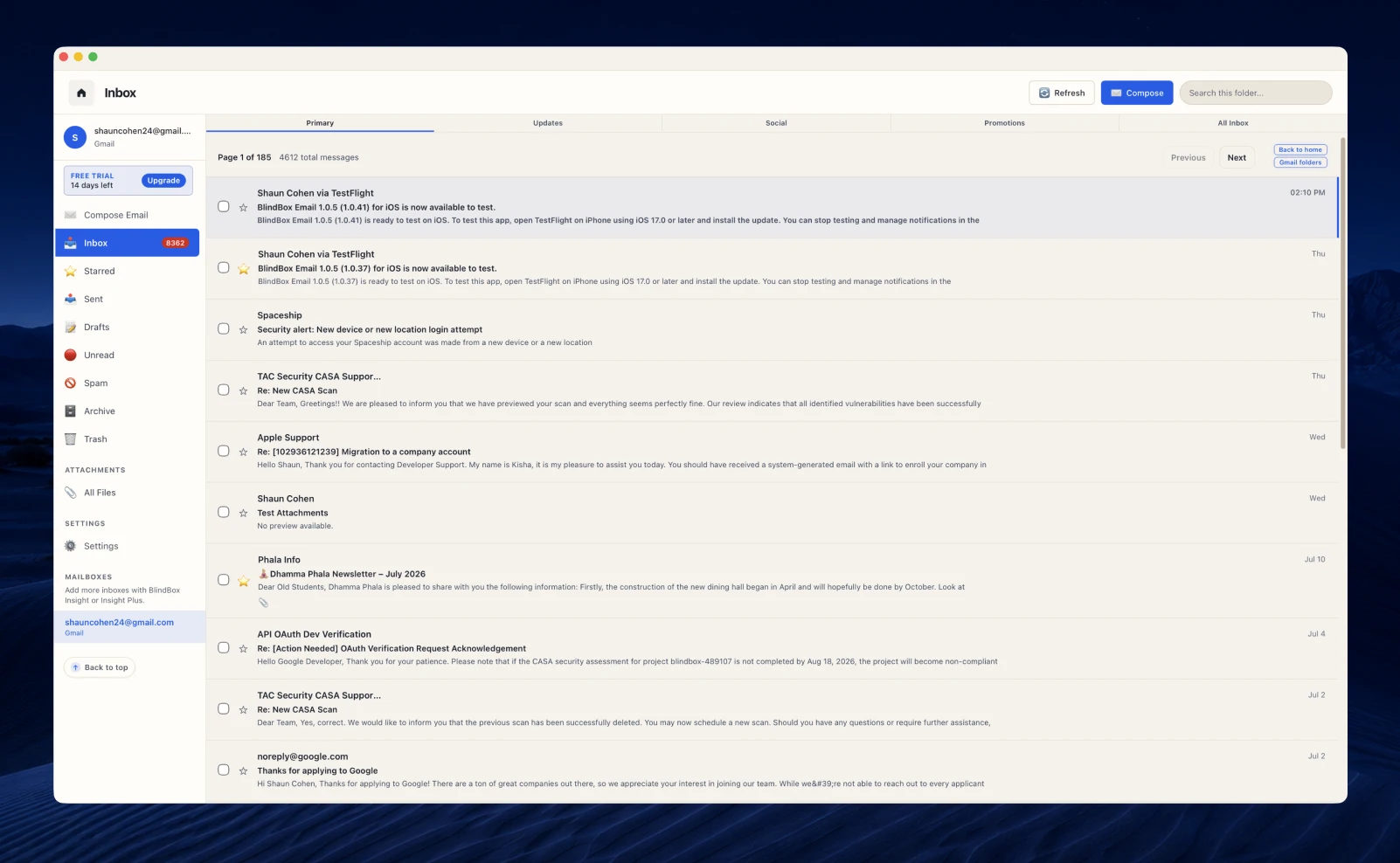Switch to the Primary tab
1400x863 pixels.
click(x=320, y=123)
